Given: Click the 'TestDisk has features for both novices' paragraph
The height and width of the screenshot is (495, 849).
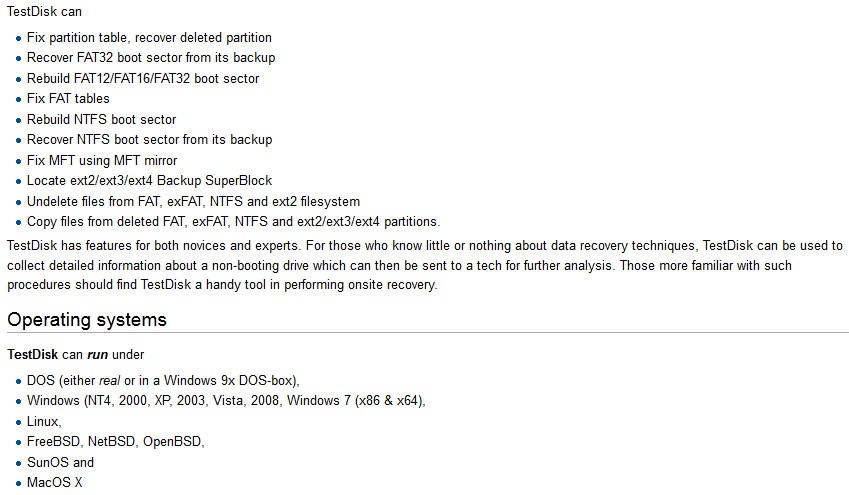Looking at the screenshot, I should [x=425, y=265].
